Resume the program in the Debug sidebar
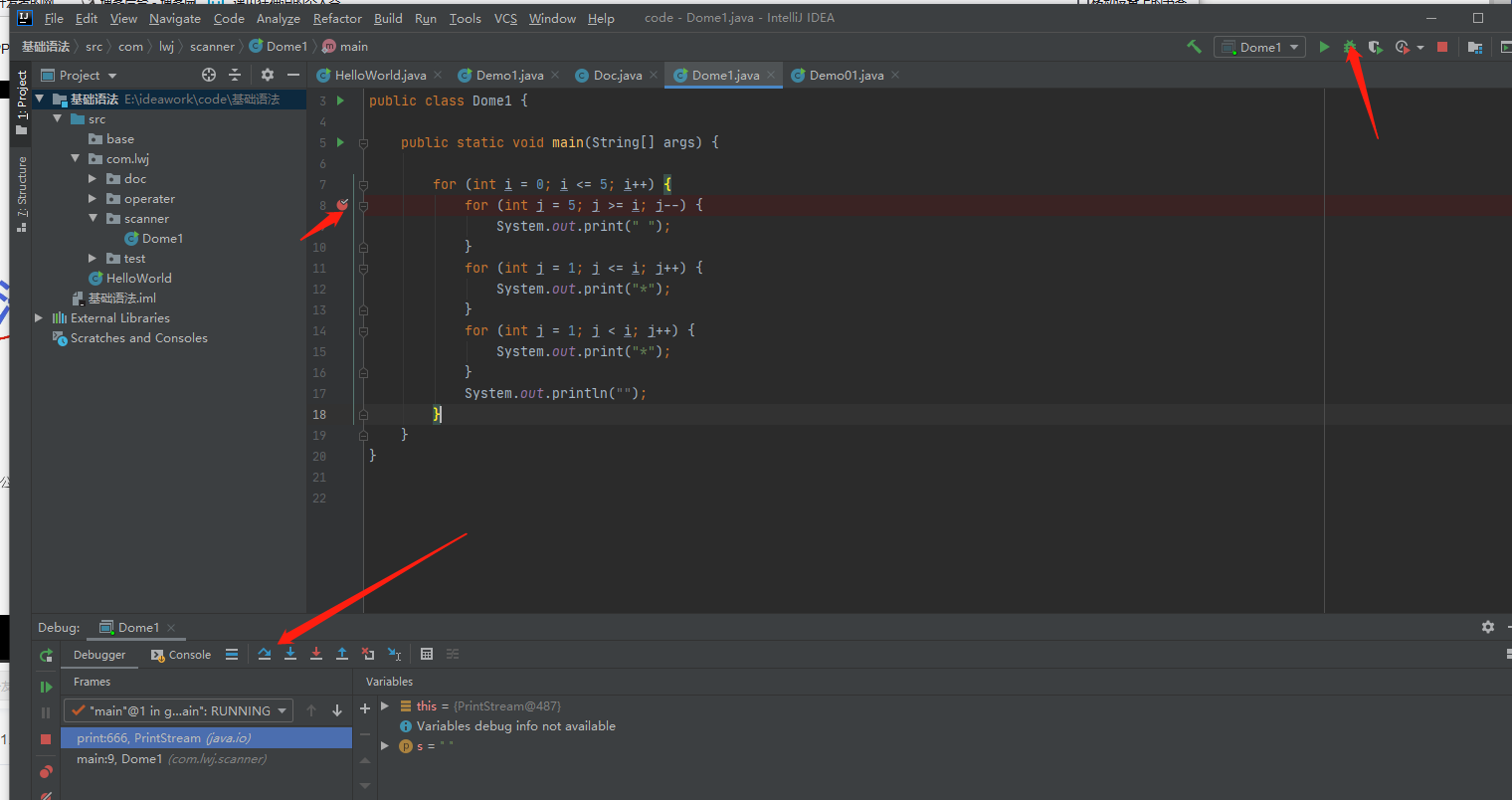1512x800 pixels. (x=46, y=687)
